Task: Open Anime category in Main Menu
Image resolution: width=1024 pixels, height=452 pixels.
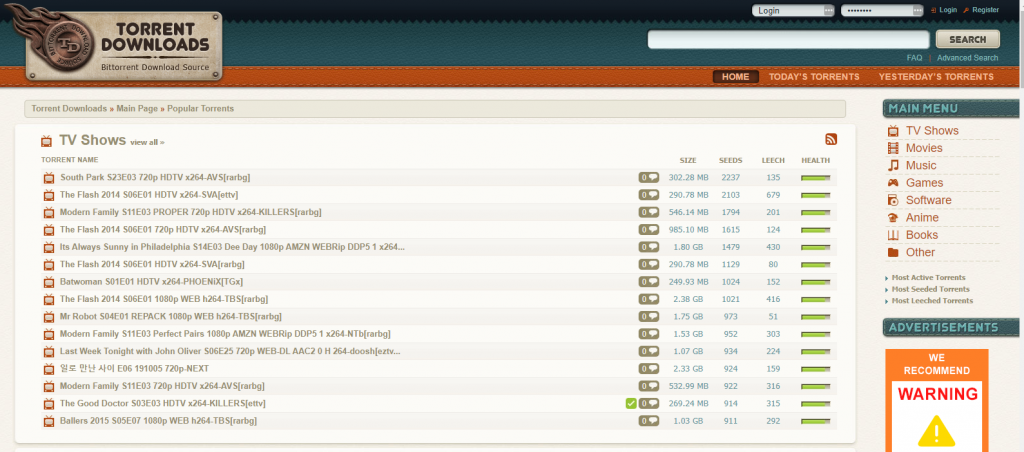Action: [922, 218]
